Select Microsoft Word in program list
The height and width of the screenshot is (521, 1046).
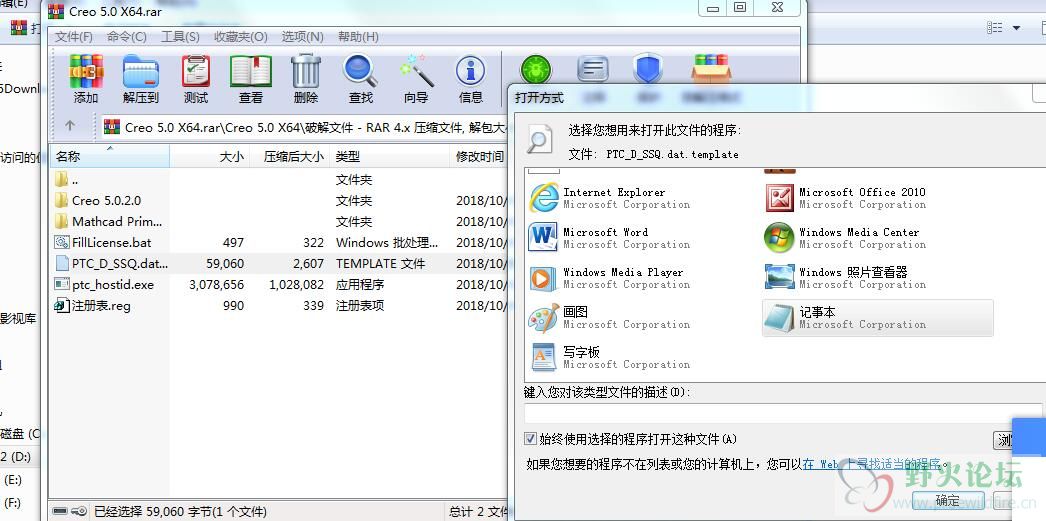(x=610, y=238)
